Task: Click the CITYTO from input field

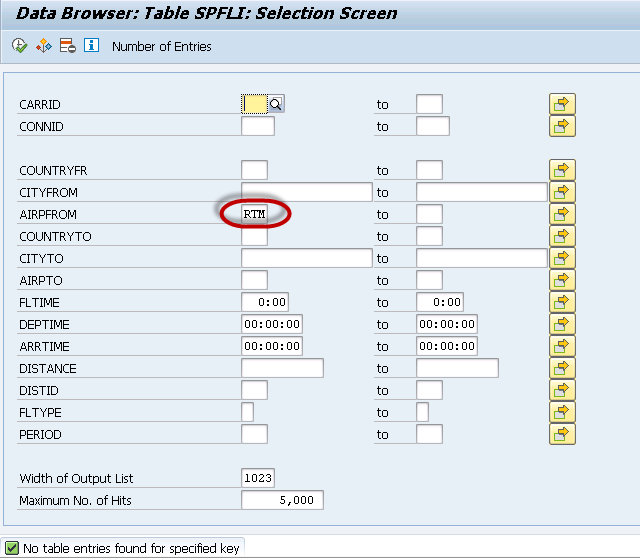Action: coord(307,258)
